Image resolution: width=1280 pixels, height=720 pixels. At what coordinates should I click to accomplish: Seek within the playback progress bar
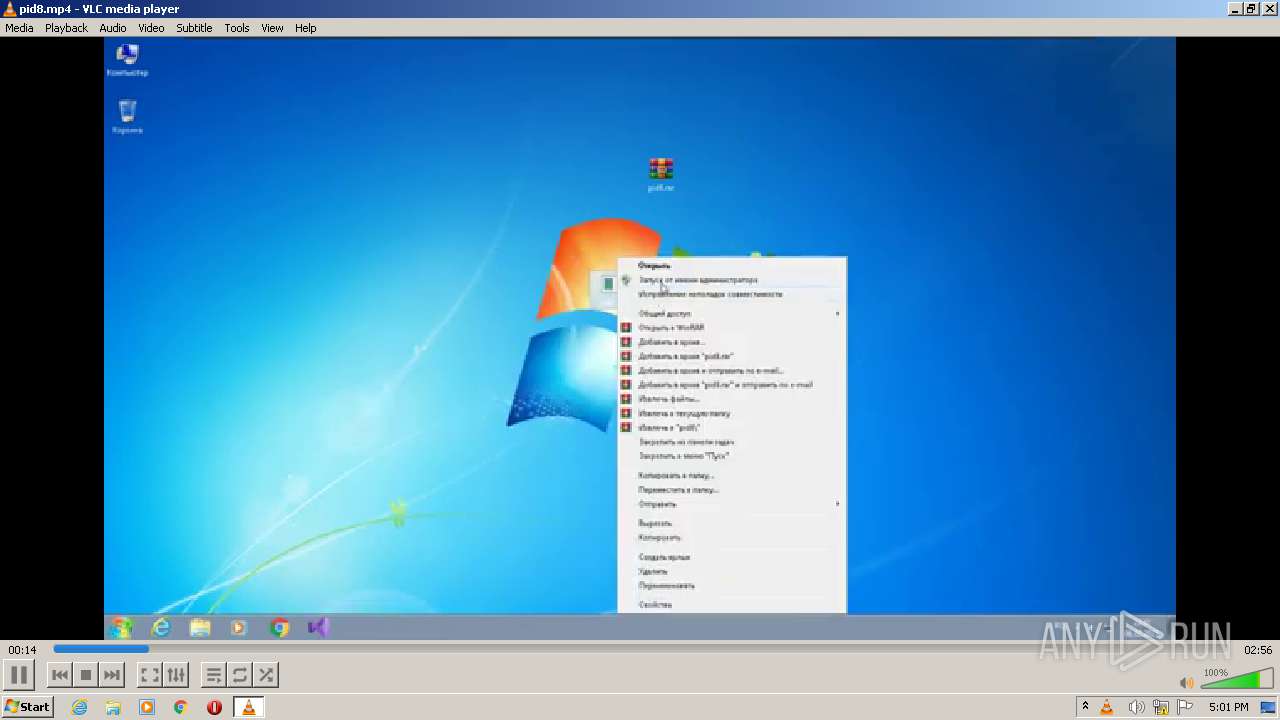coord(640,649)
